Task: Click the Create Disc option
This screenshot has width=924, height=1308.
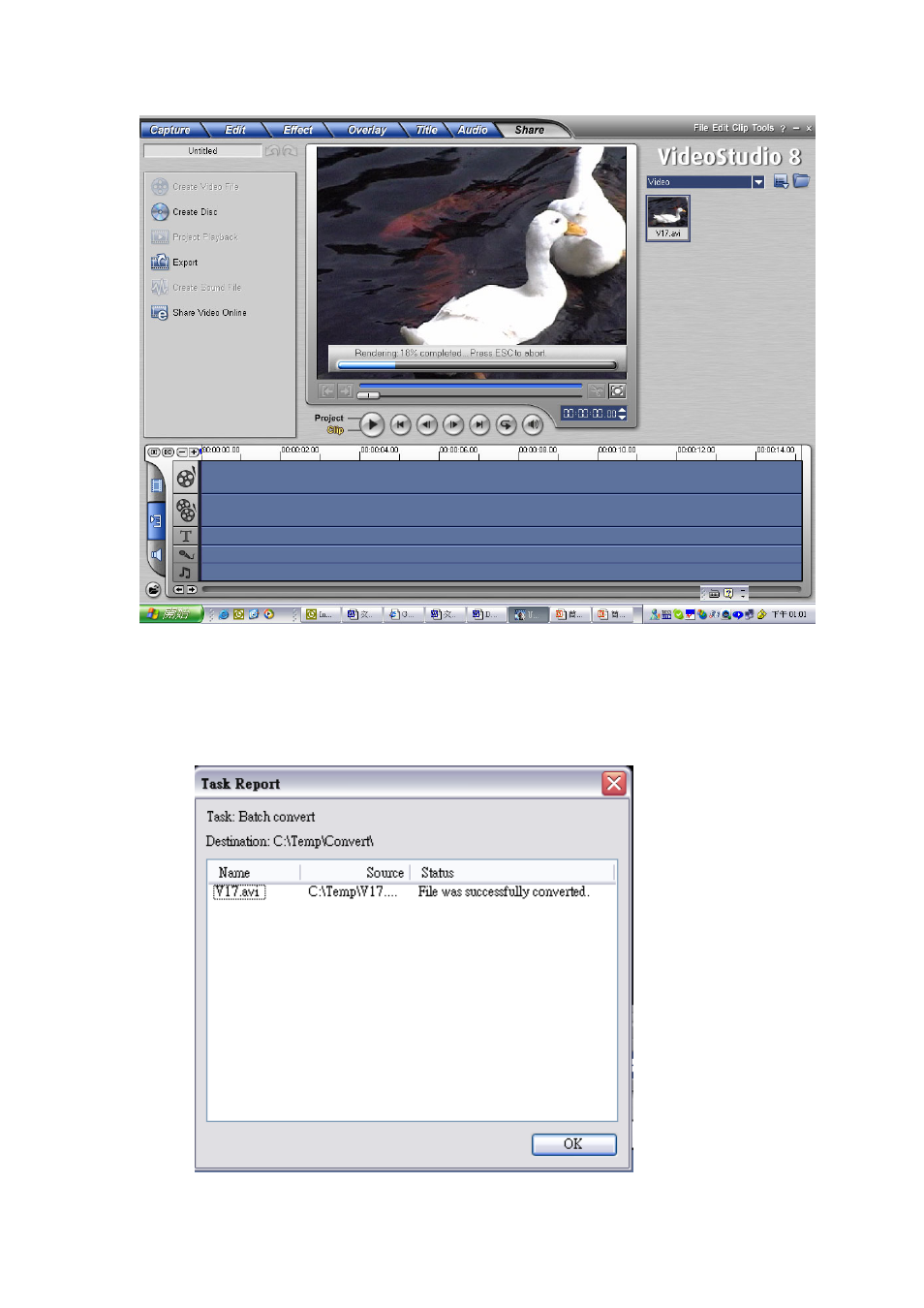Action: click(x=184, y=212)
